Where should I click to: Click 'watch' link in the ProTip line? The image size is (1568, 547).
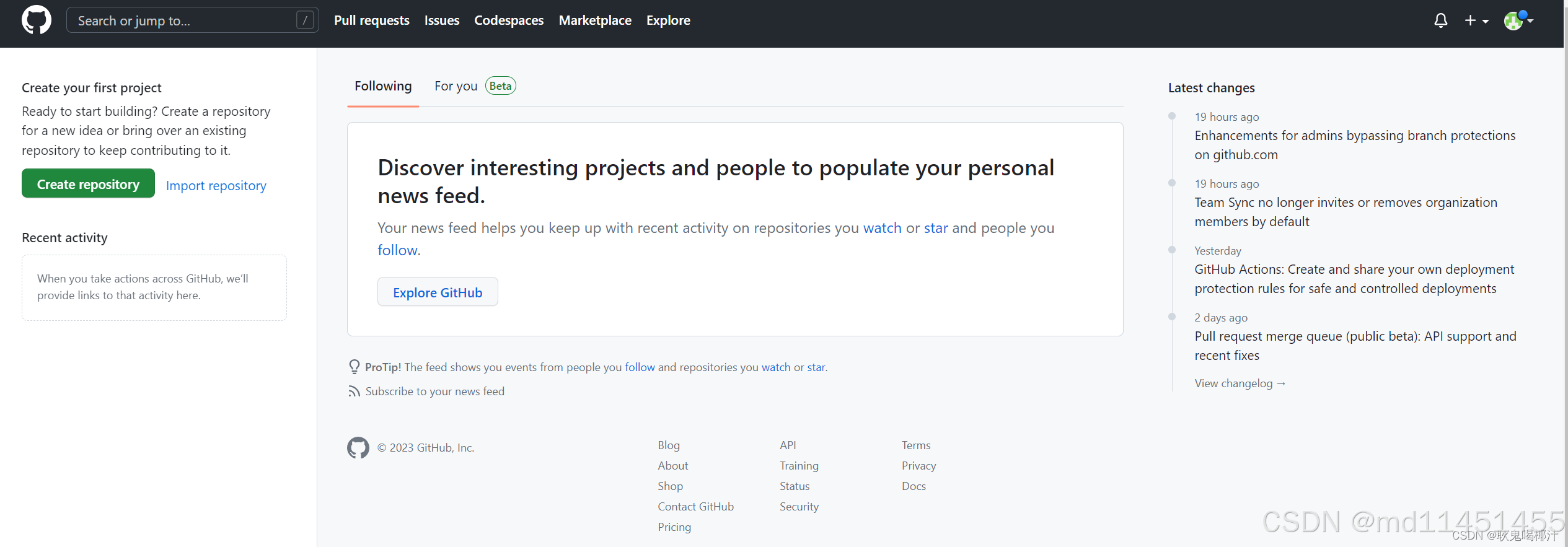pos(776,367)
